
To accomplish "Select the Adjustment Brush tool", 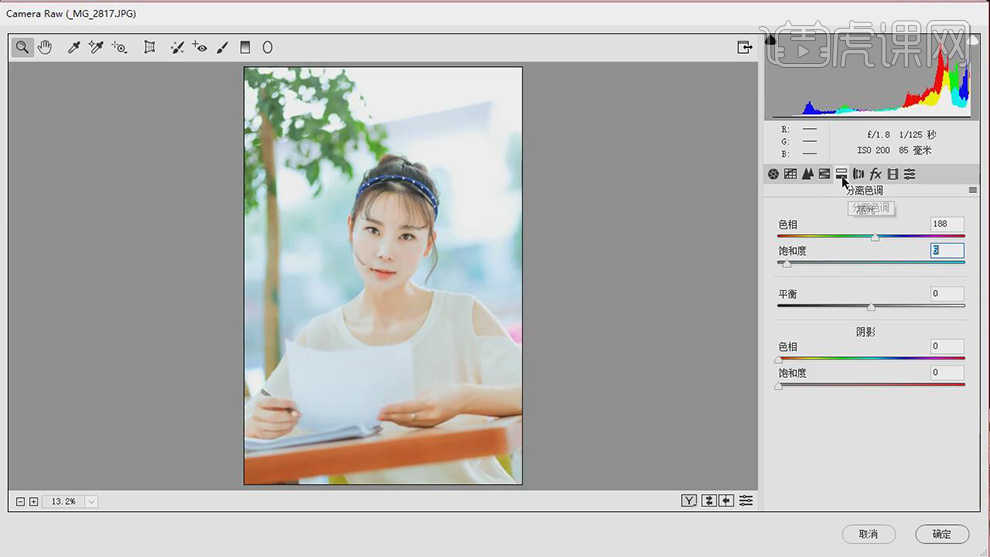I will (222, 47).
